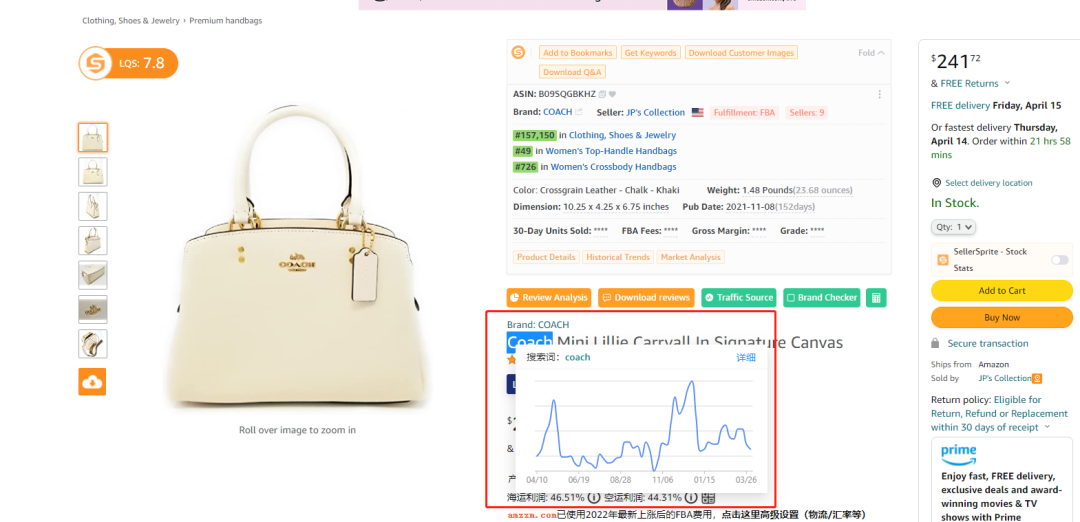Viewport: 1080px width, 522px height.
Task: Open the Premium handbags breadcrumb
Action: coord(225,21)
